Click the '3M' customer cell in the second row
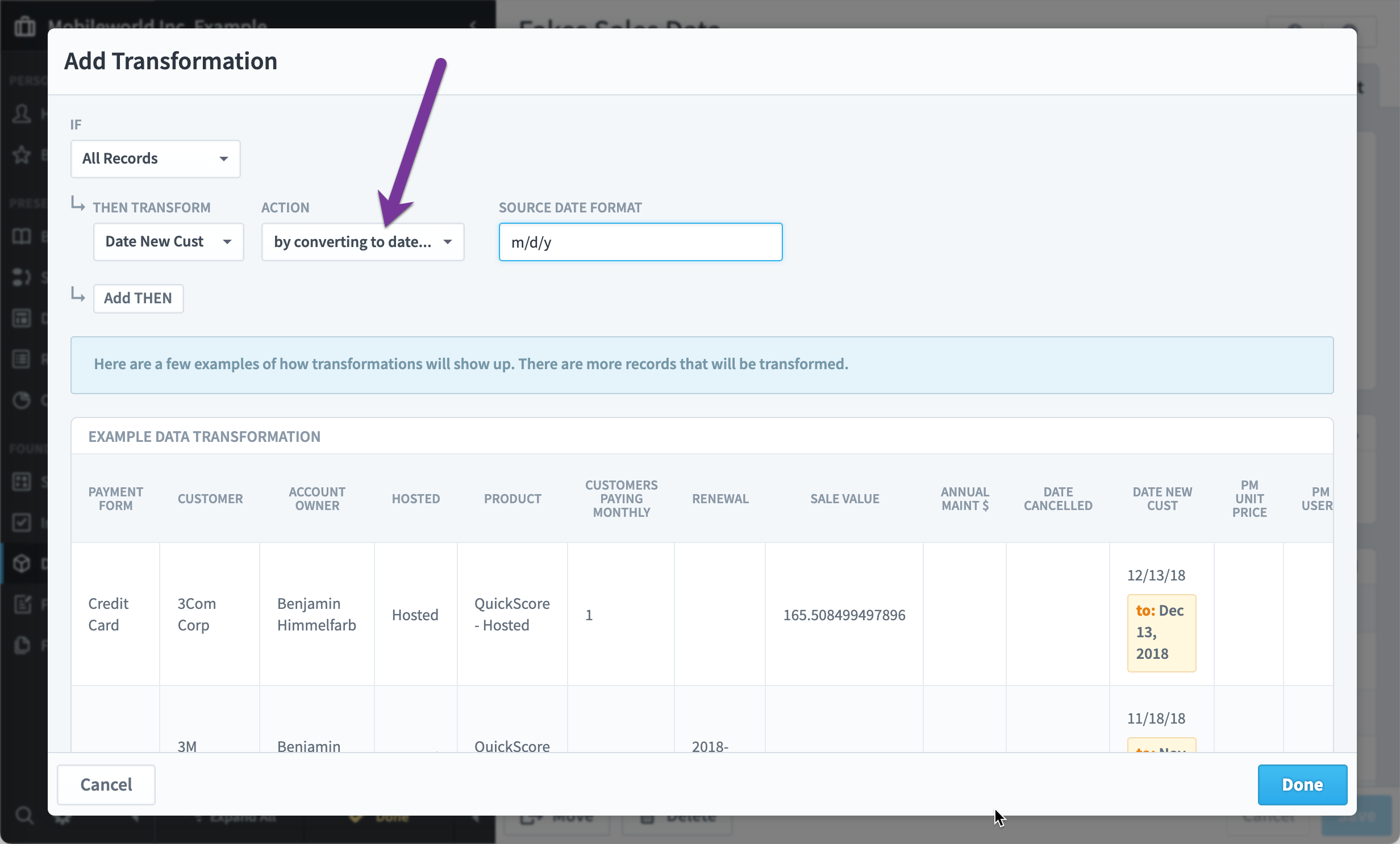The image size is (1400, 844). (x=187, y=746)
